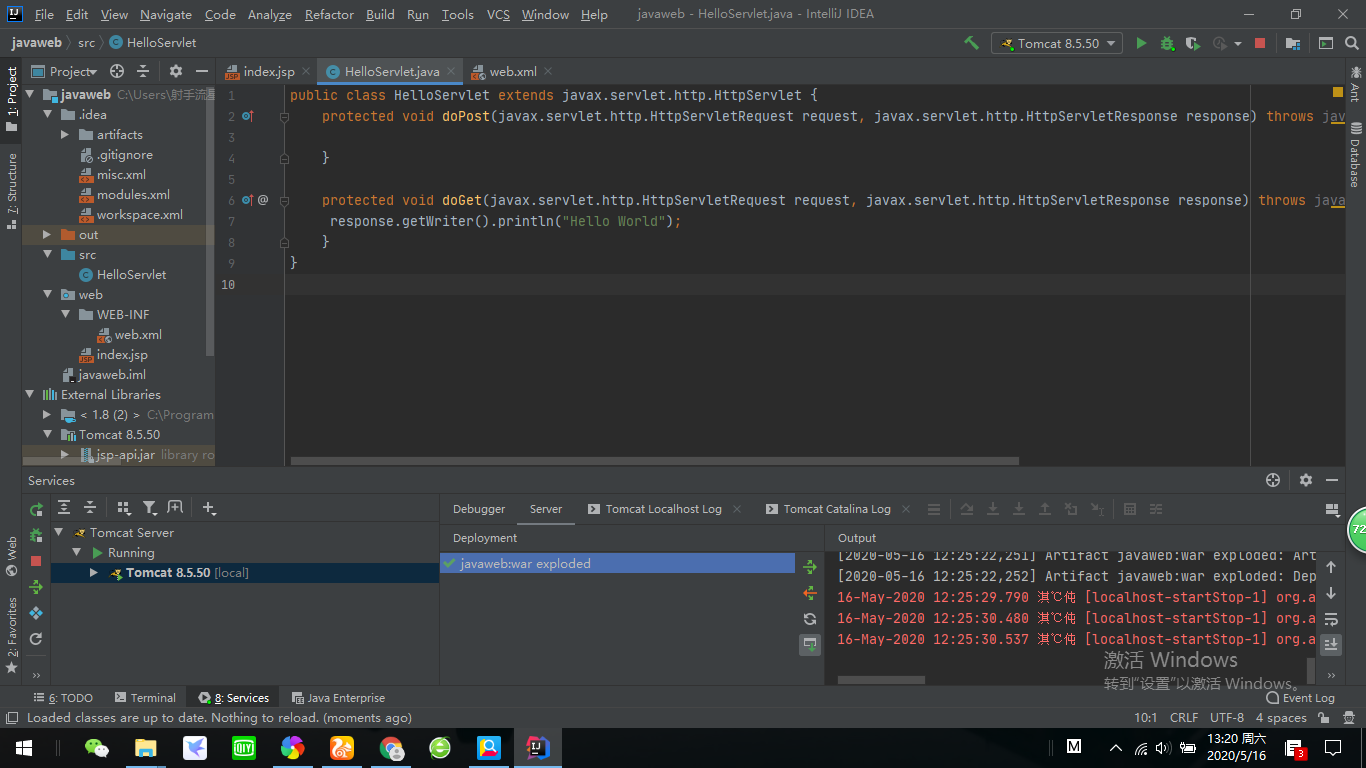Collapse the Tomcat Server node in Services

[x=59, y=533]
